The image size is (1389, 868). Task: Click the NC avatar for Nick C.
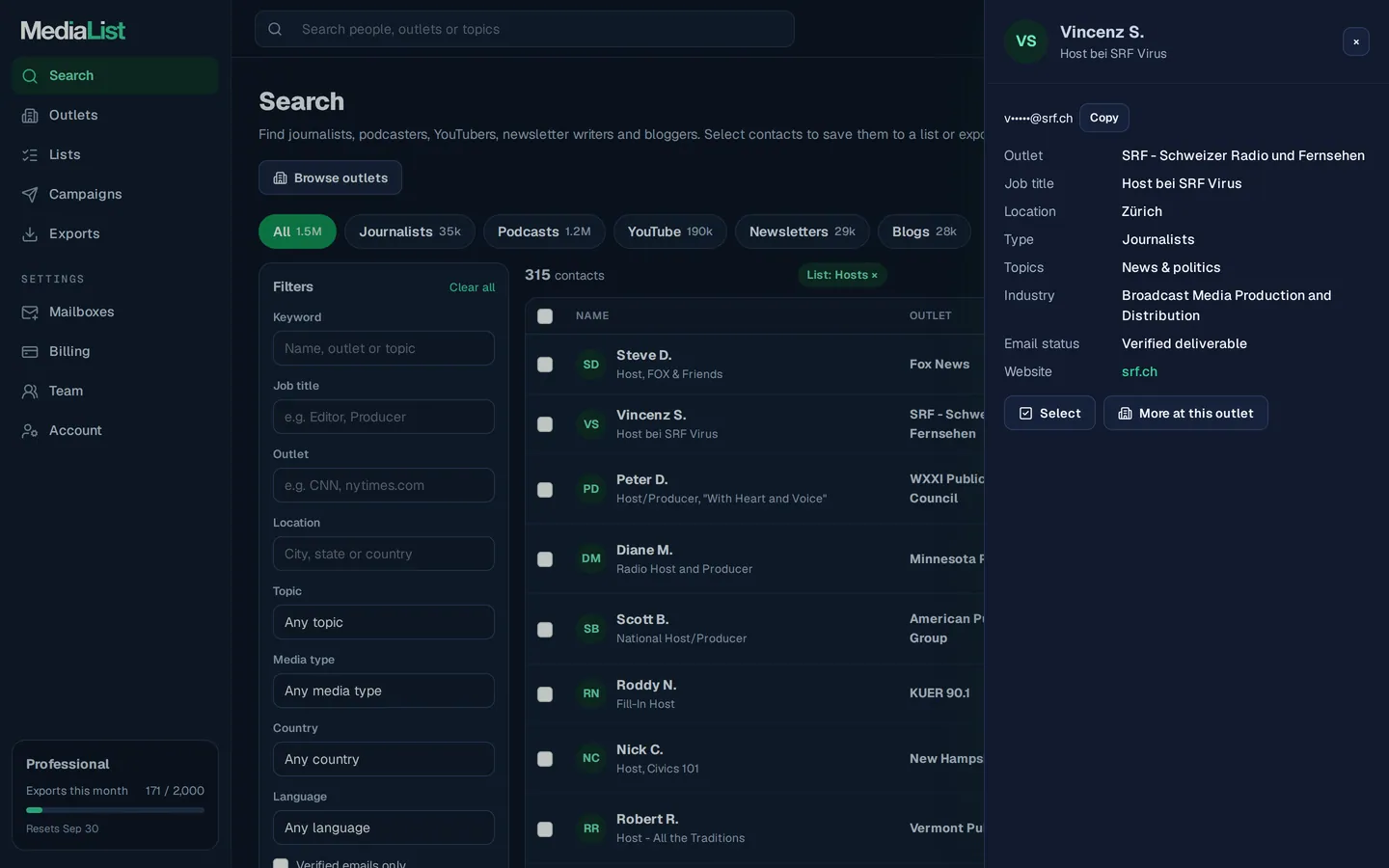coord(591,758)
